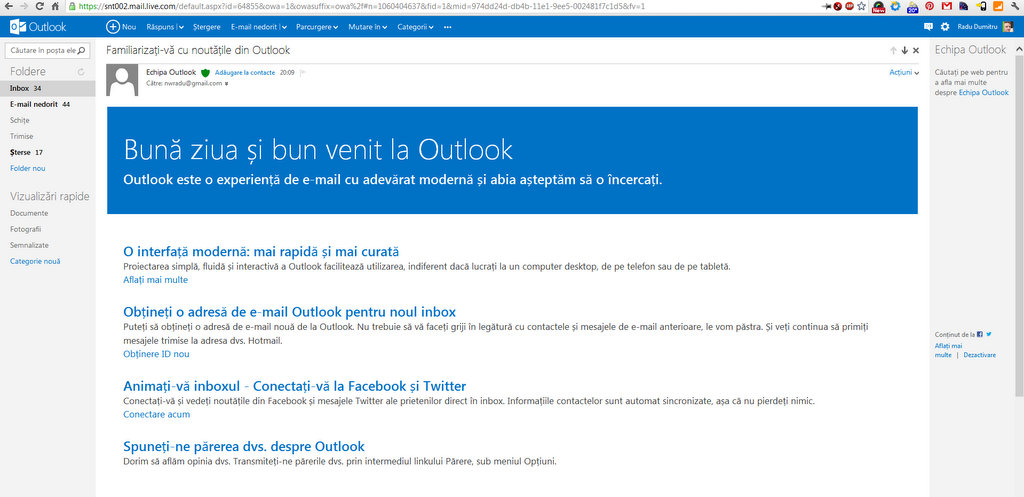Click the browser address bar URL
The width and height of the screenshot is (1024, 497).
pos(362,6)
